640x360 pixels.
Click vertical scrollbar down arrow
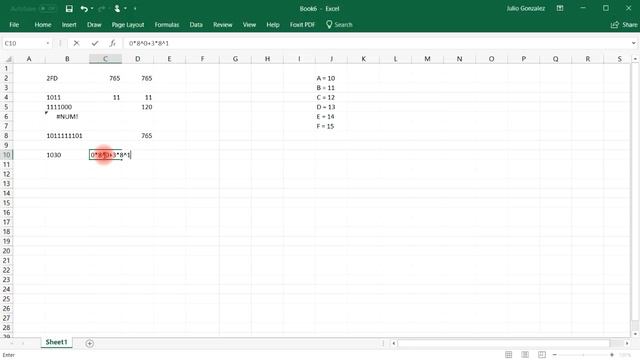(x=635, y=333)
